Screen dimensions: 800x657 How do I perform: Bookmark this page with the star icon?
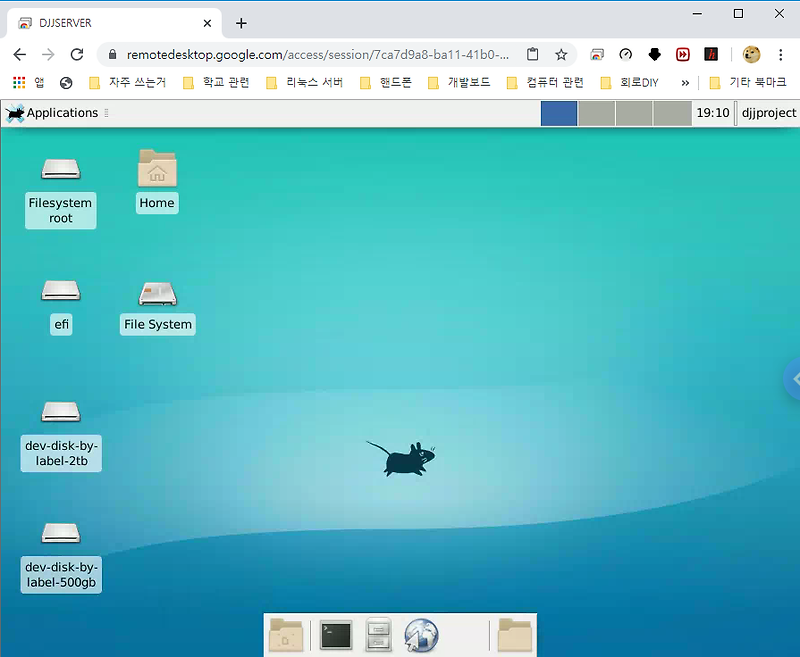tap(561, 55)
